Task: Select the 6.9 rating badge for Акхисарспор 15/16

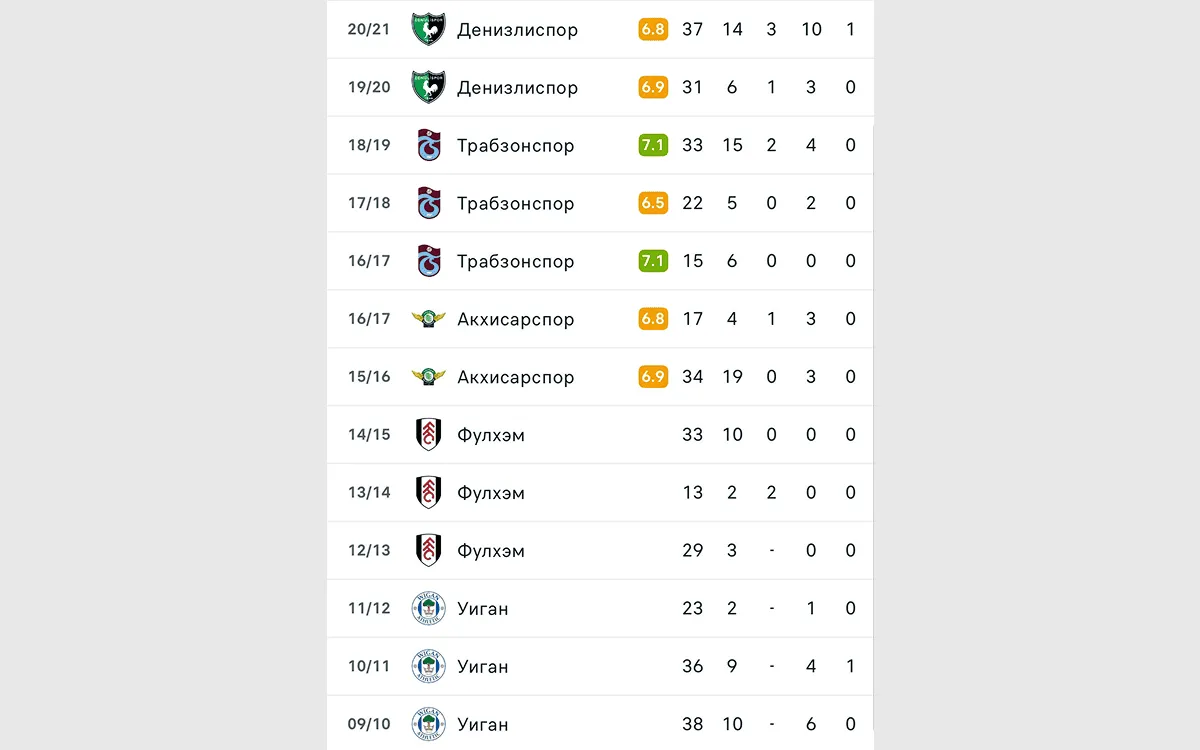Action: click(x=652, y=377)
